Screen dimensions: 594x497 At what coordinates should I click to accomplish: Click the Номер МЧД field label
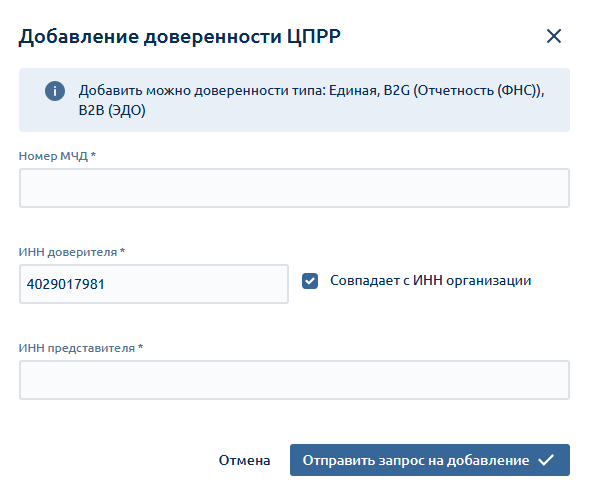tap(57, 156)
